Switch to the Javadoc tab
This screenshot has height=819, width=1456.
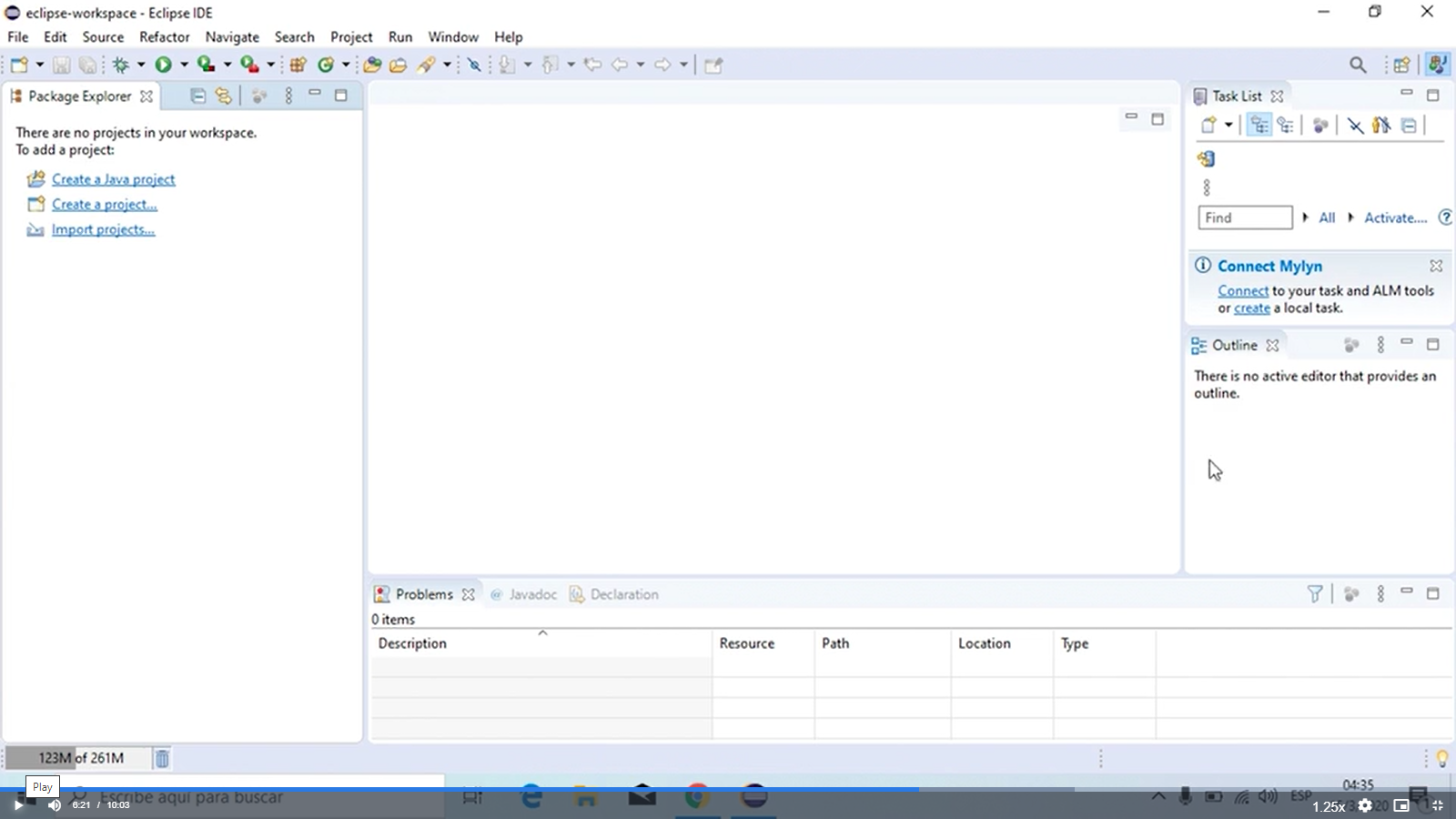[x=523, y=594]
